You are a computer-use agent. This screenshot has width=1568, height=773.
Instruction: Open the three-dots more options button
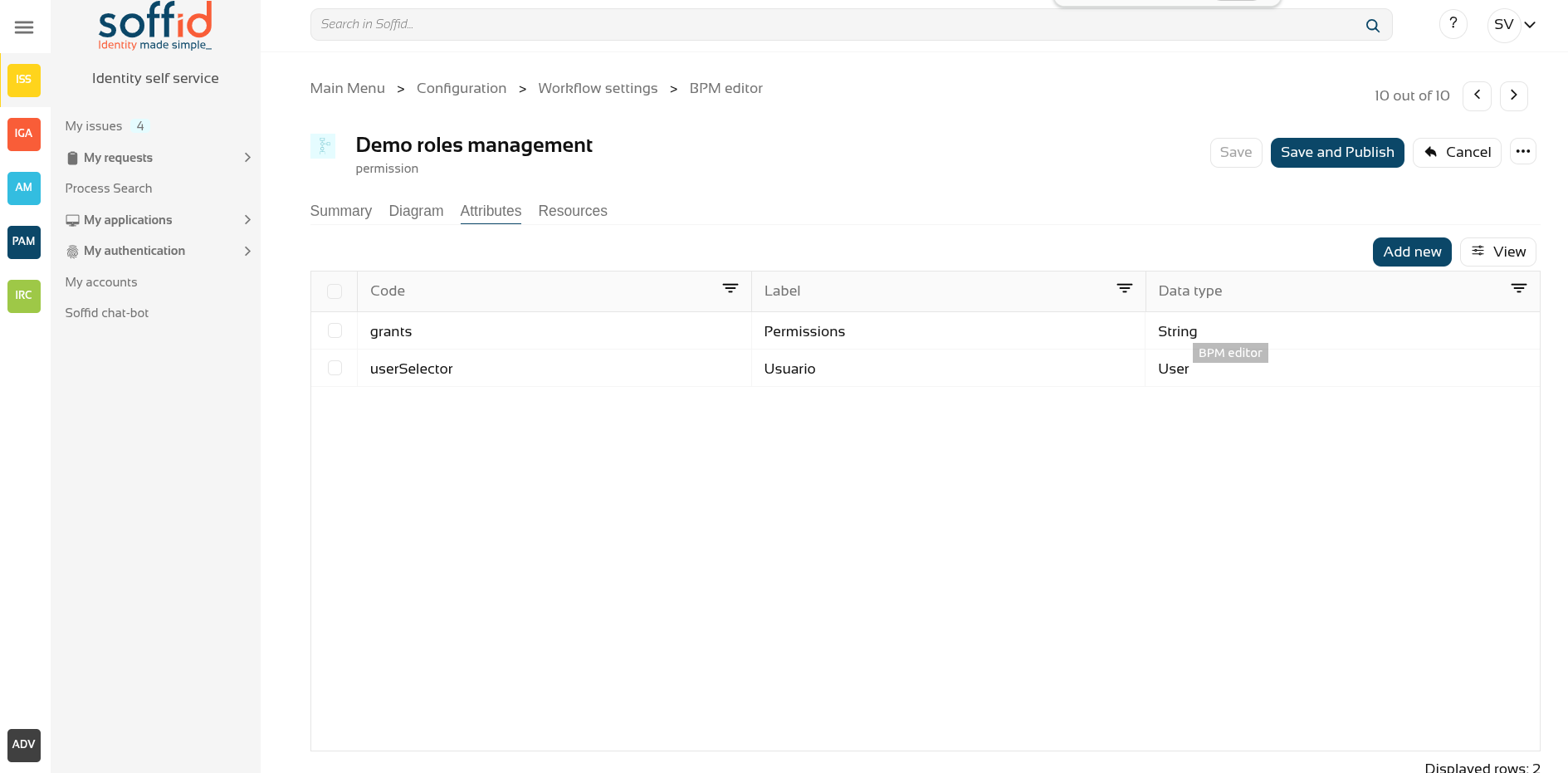pos(1522,152)
